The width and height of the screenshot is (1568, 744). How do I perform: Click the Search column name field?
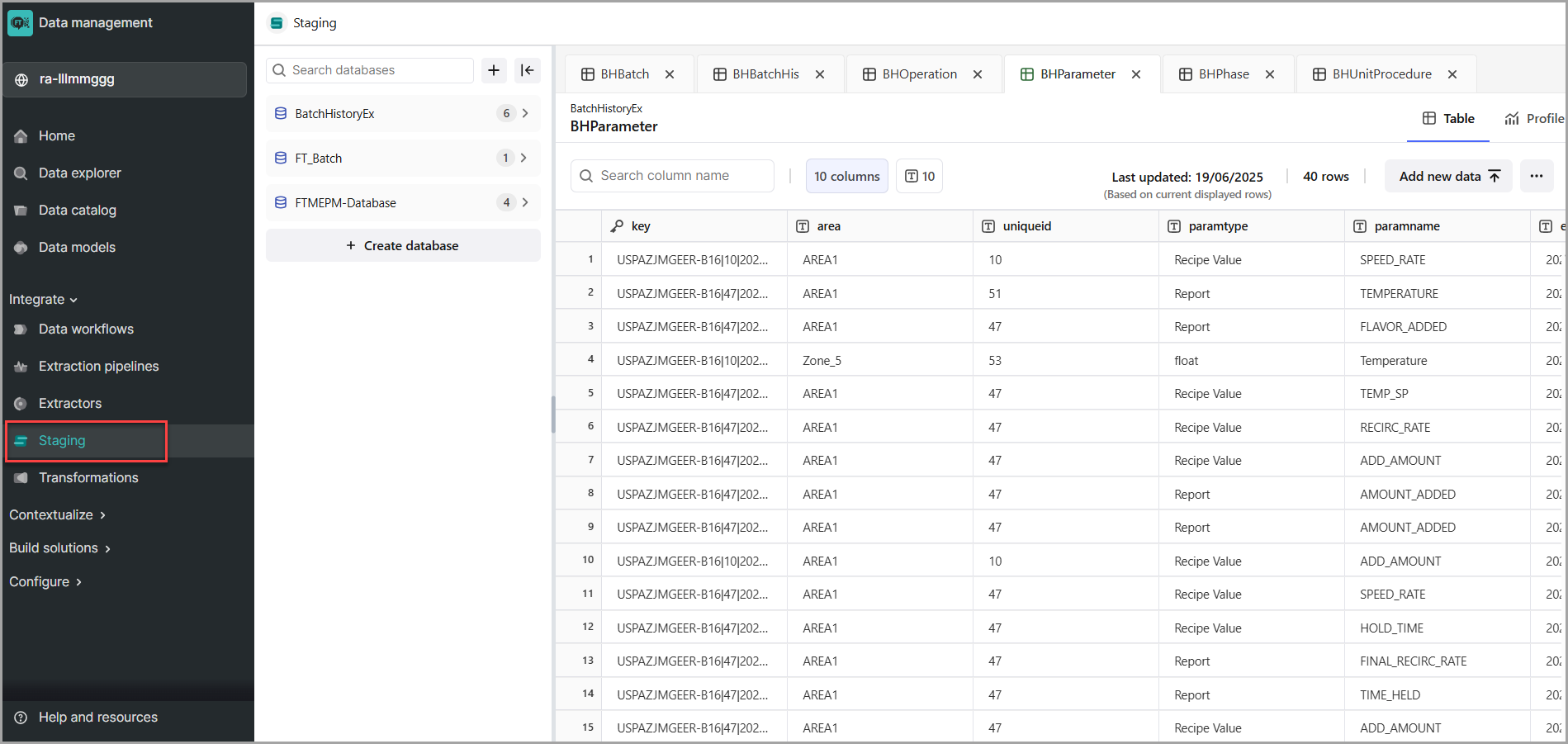pos(673,176)
